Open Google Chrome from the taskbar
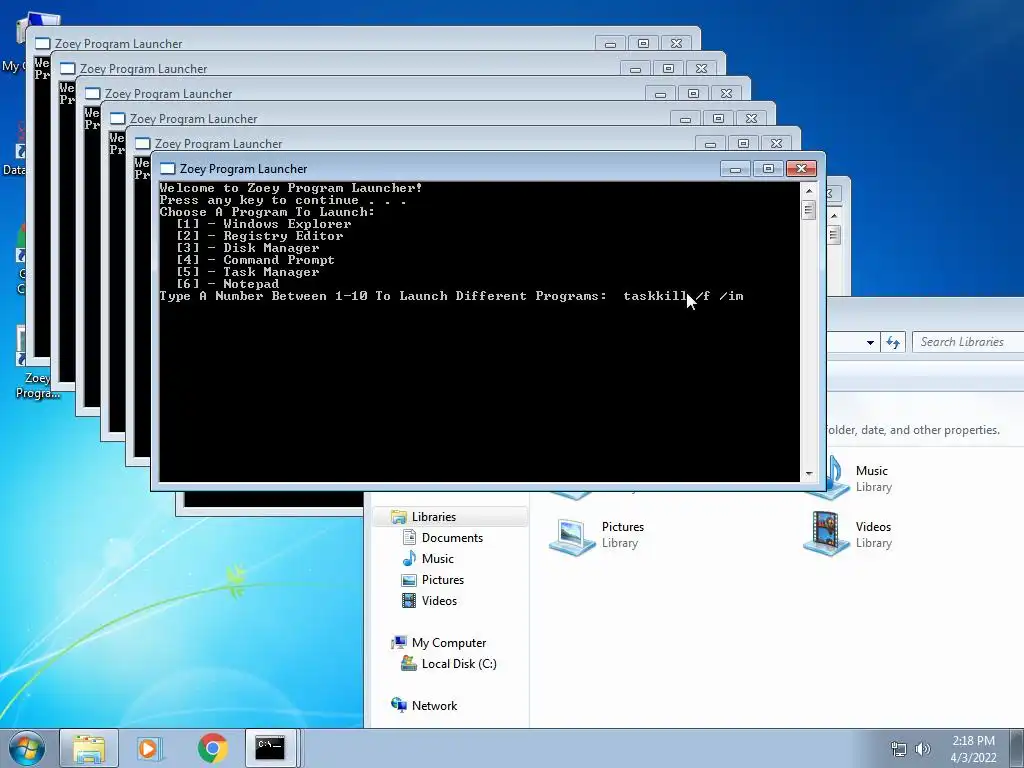1024x768 pixels. coord(212,748)
